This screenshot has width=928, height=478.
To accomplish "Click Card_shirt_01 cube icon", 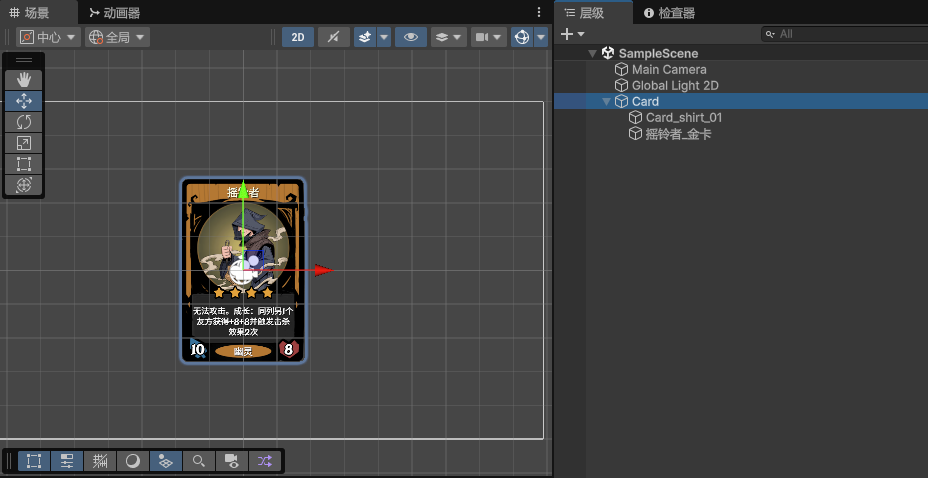I will 635,118.
